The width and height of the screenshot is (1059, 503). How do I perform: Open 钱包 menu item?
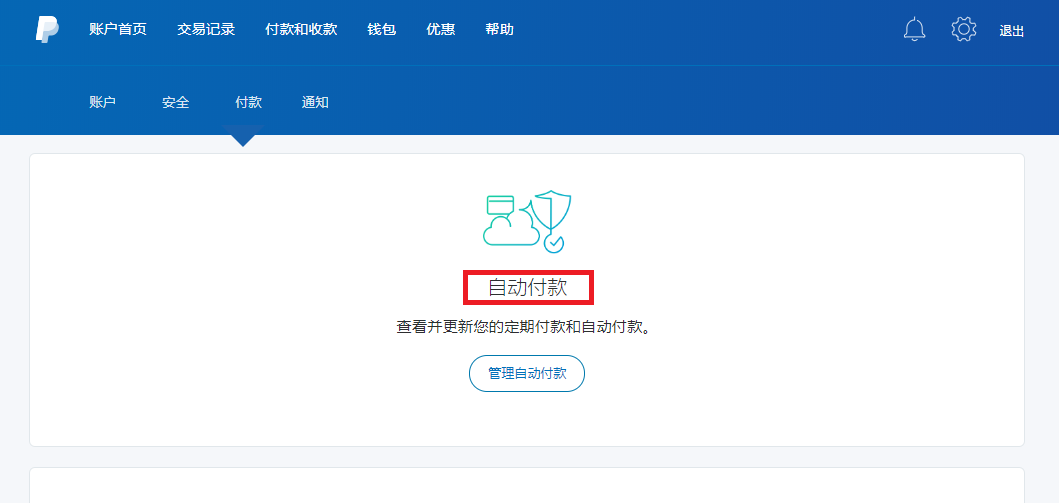tap(382, 30)
